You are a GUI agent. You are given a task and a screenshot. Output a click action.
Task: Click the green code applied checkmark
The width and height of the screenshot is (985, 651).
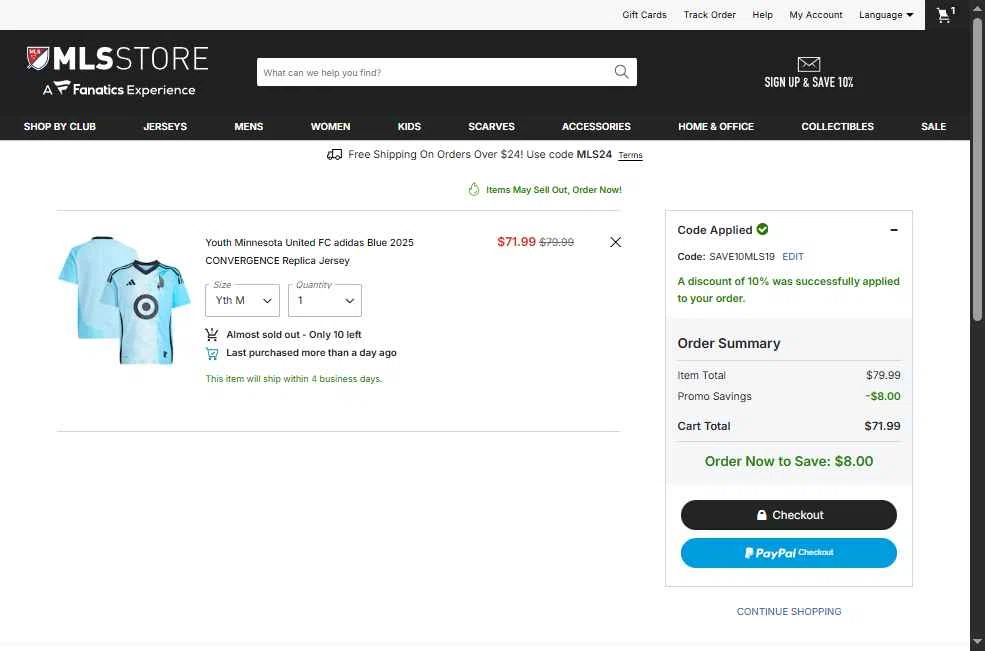[x=763, y=229]
